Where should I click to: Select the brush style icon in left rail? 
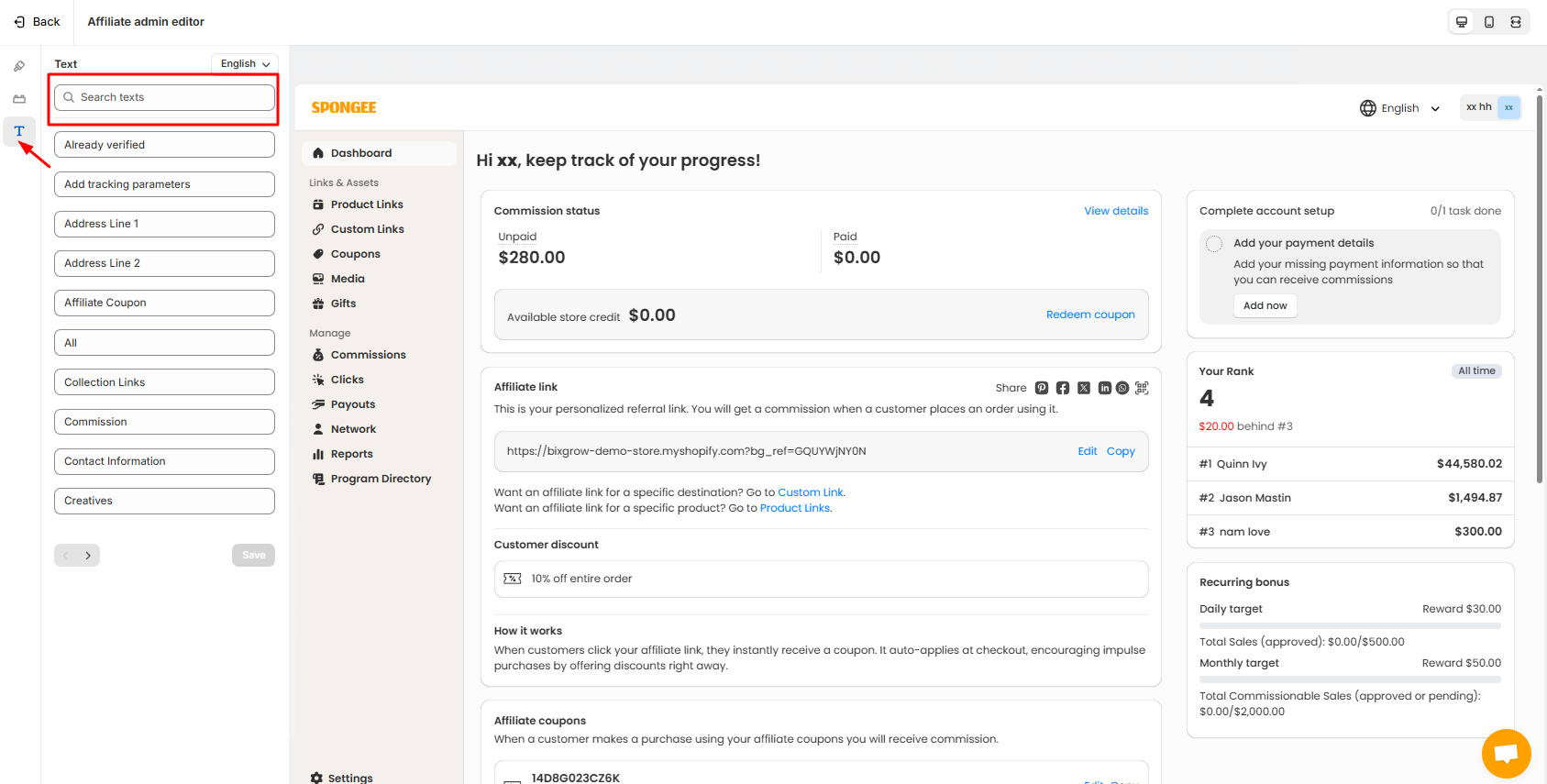19,66
